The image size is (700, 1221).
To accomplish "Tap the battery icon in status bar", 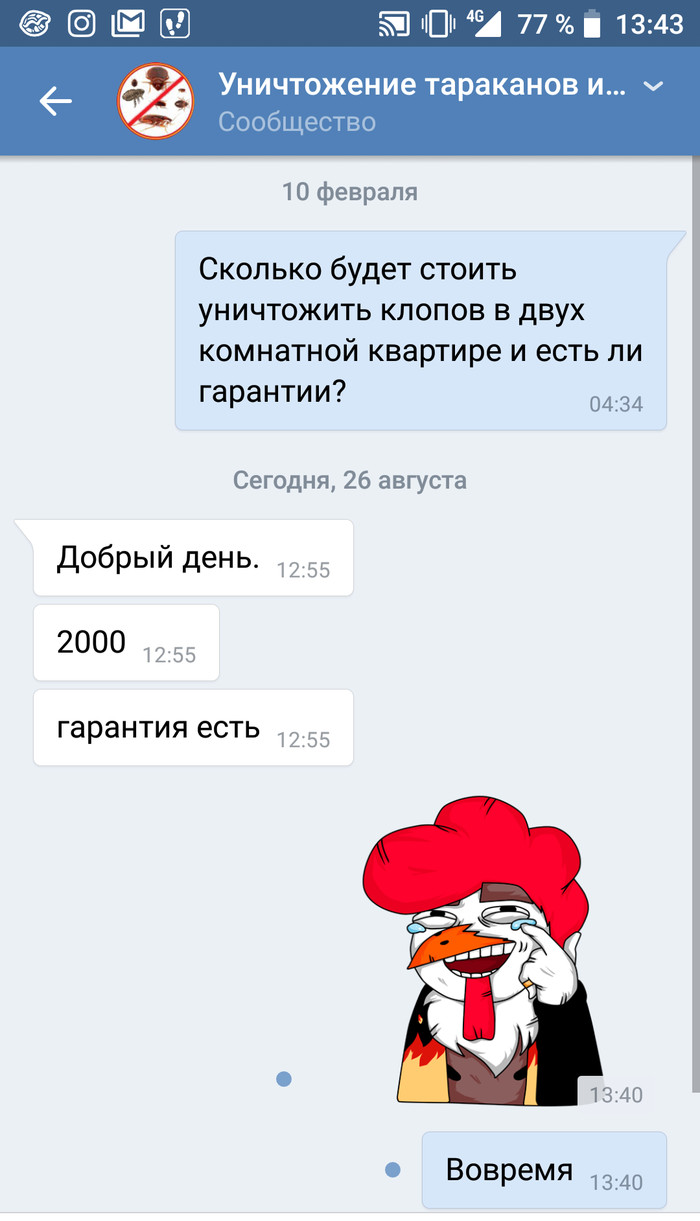I will pyautogui.click(x=594, y=23).
